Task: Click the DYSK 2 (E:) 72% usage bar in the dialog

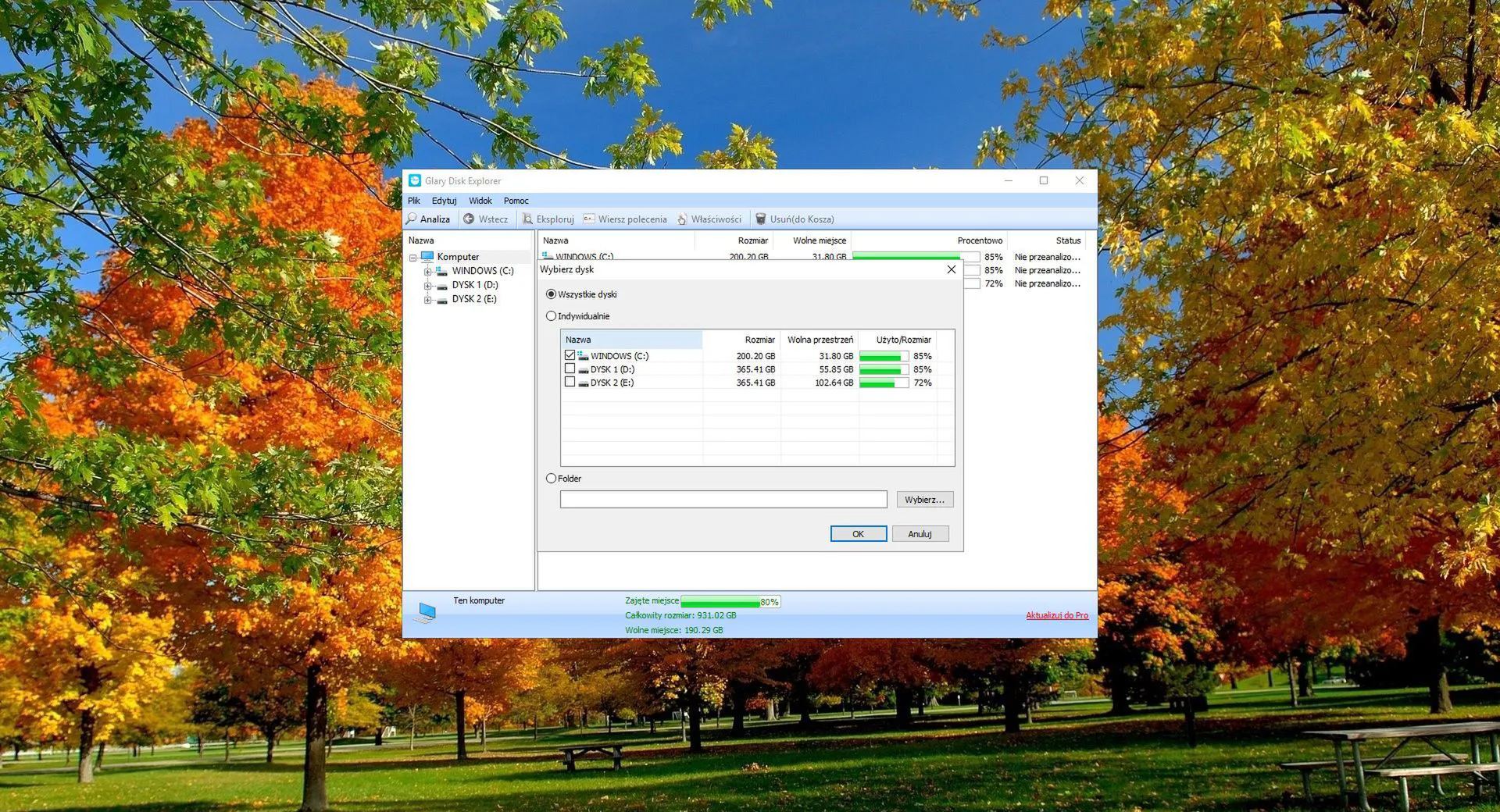Action: tap(884, 383)
